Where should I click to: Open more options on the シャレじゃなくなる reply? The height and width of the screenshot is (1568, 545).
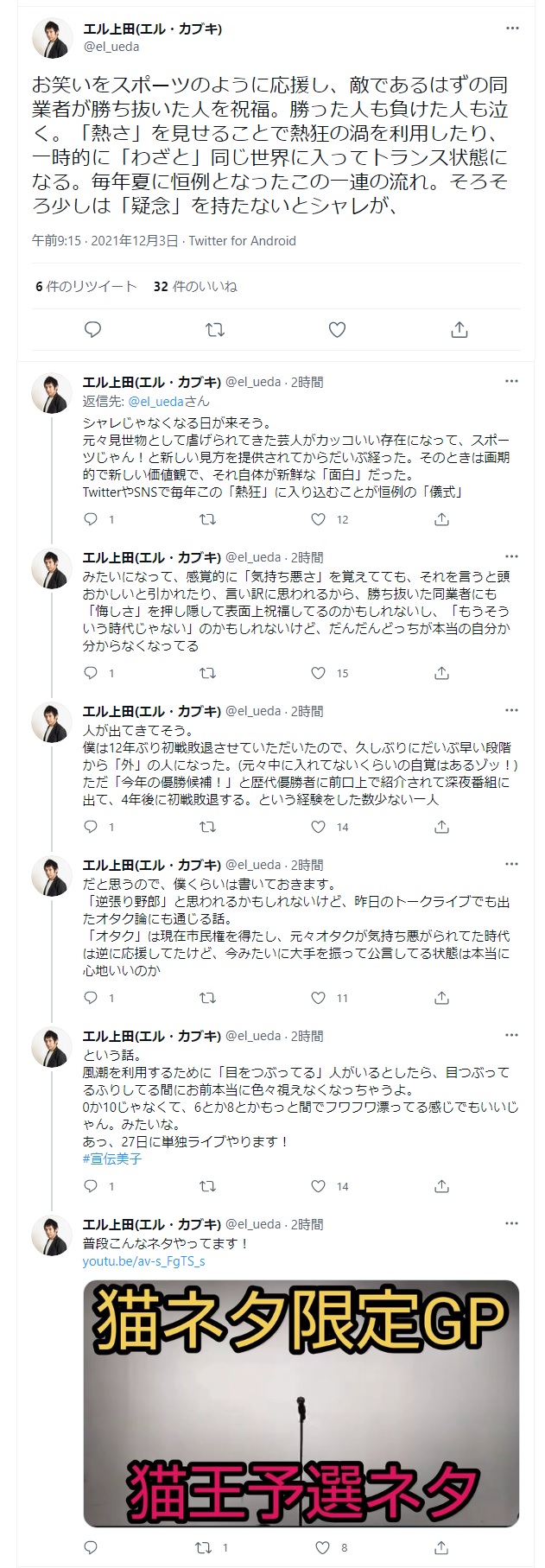pyautogui.click(x=512, y=381)
